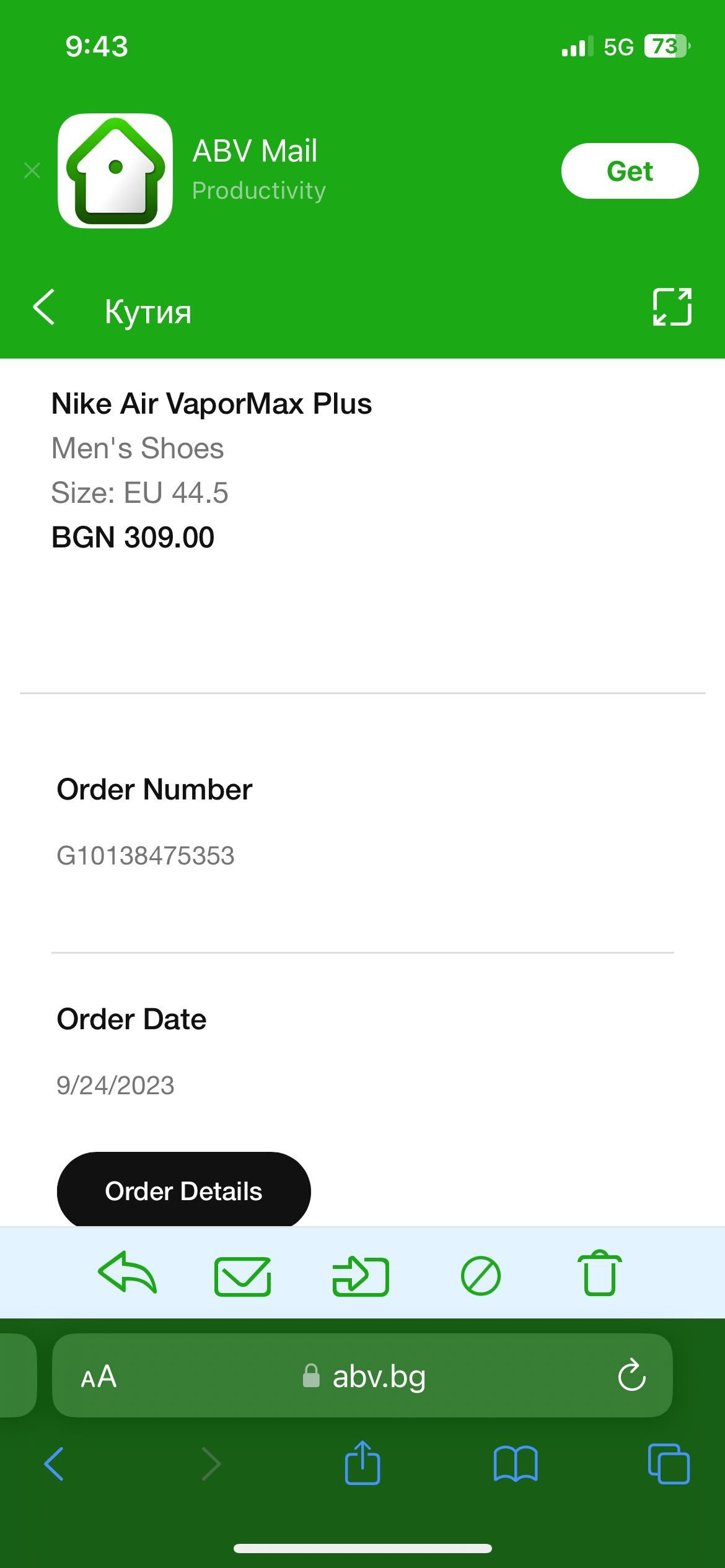Open AA reader options menu
Image resolution: width=725 pixels, height=1568 pixels.
tap(99, 1376)
